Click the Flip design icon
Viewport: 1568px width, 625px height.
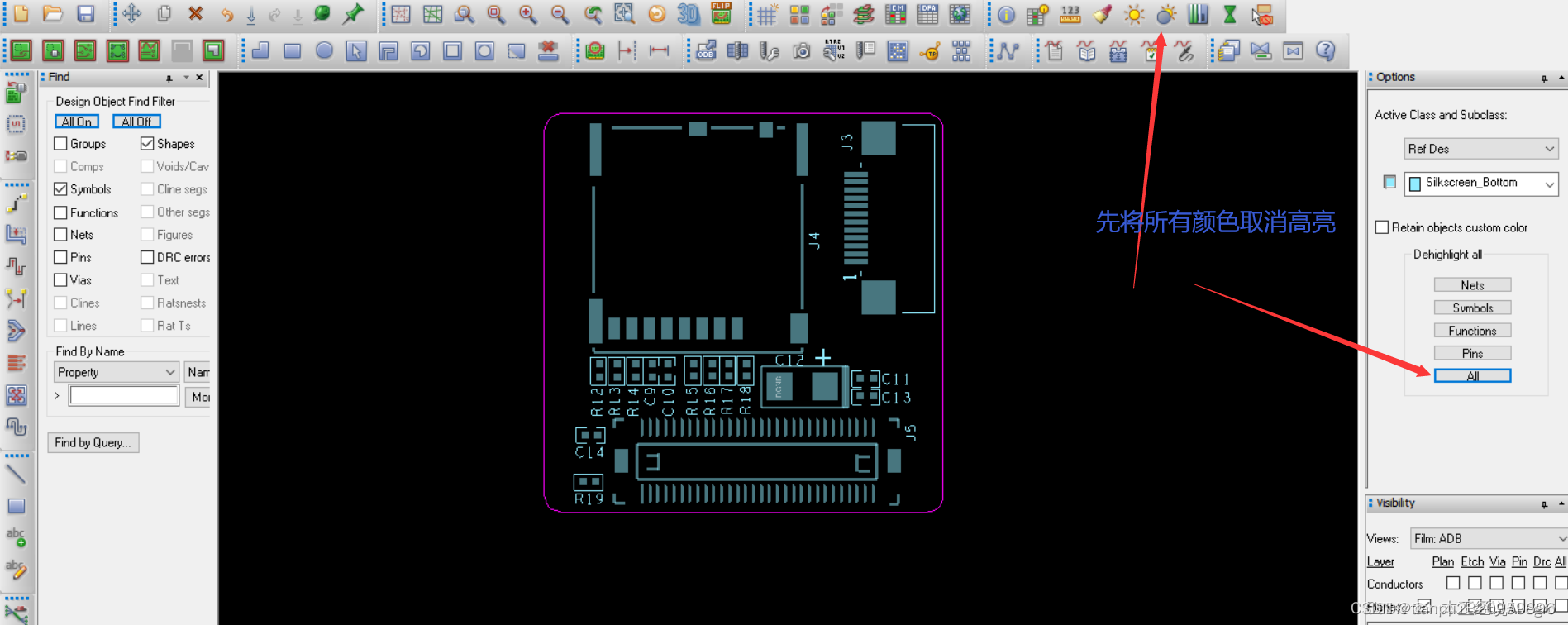tap(721, 14)
